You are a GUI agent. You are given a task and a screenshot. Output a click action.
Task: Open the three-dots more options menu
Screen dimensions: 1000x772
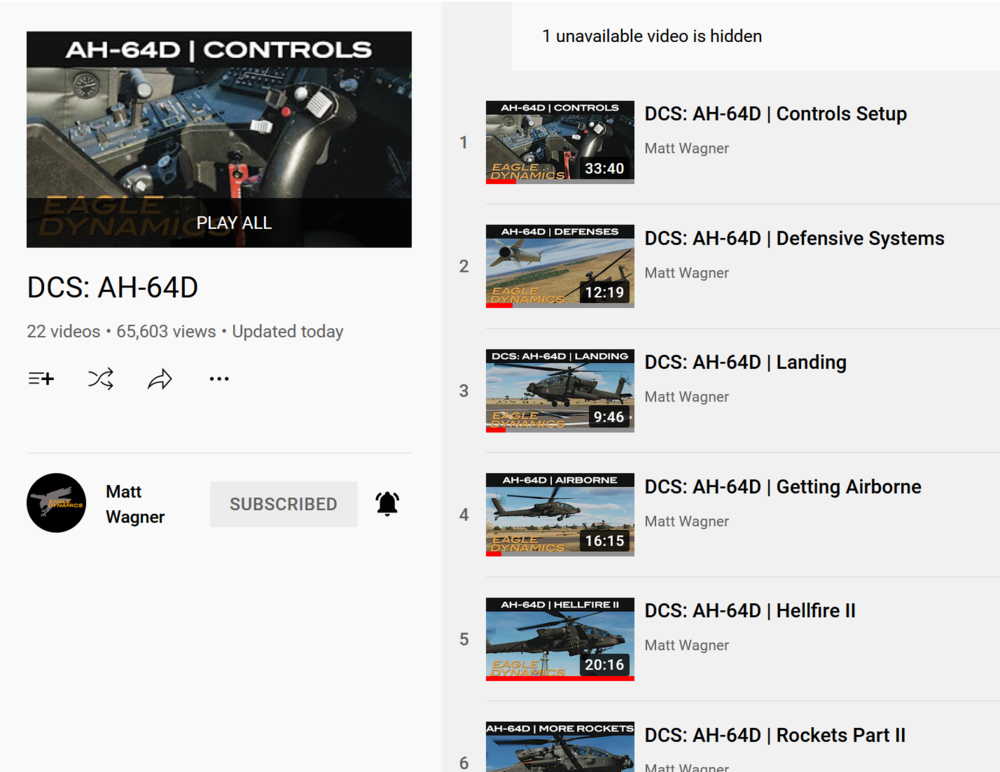(x=219, y=379)
